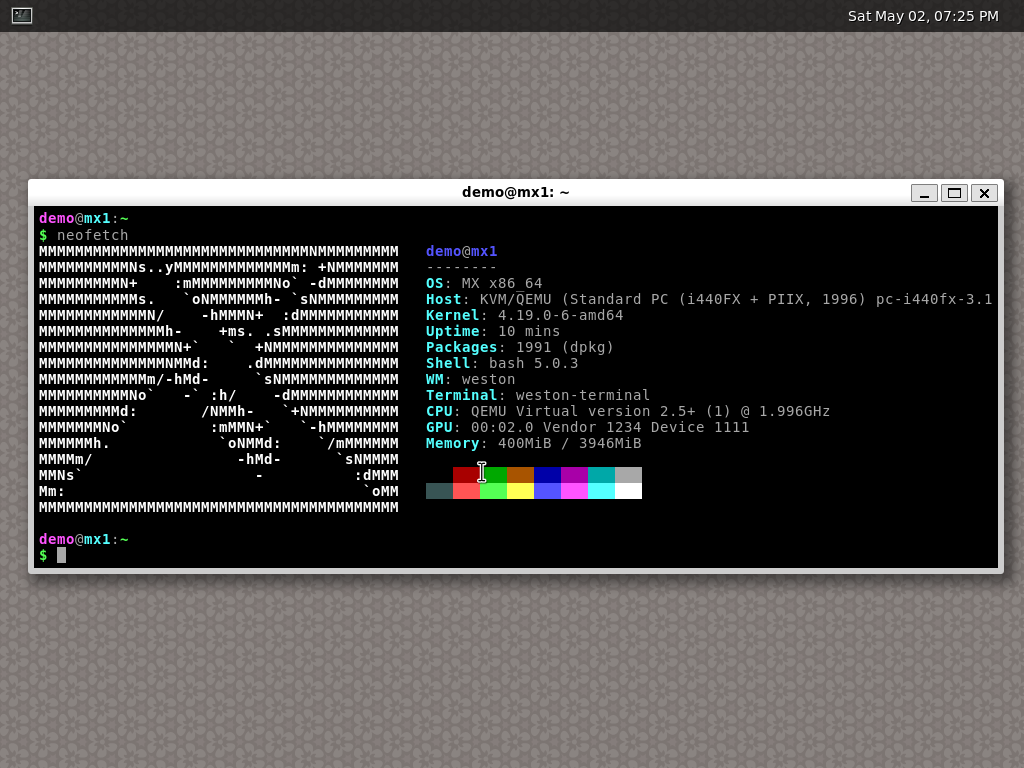Click the teal color block
Viewport: 1024px width, 768px height.
601,475
